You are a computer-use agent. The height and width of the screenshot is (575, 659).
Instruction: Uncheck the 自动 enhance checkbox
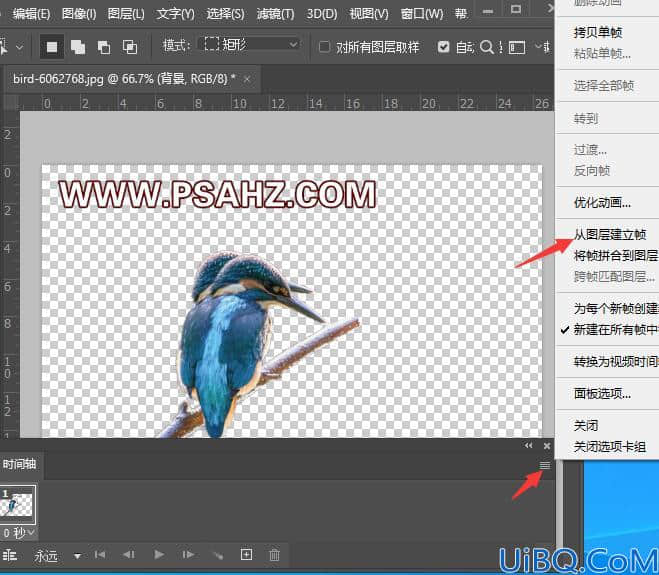tap(443, 47)
